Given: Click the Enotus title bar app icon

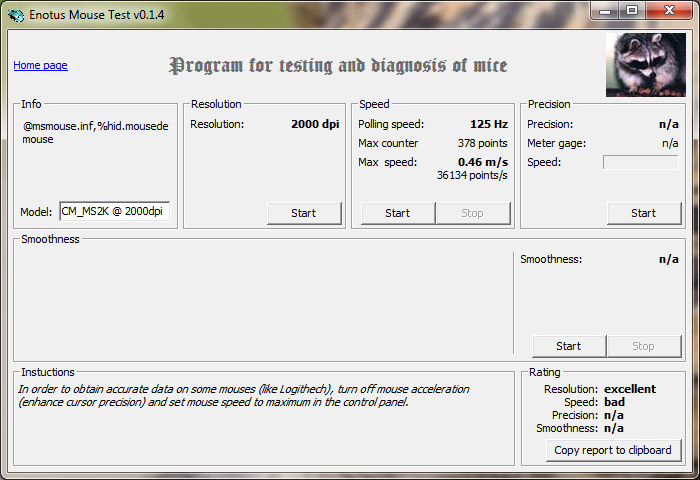Looking at the screenshot, I should [x=15, y=15].
